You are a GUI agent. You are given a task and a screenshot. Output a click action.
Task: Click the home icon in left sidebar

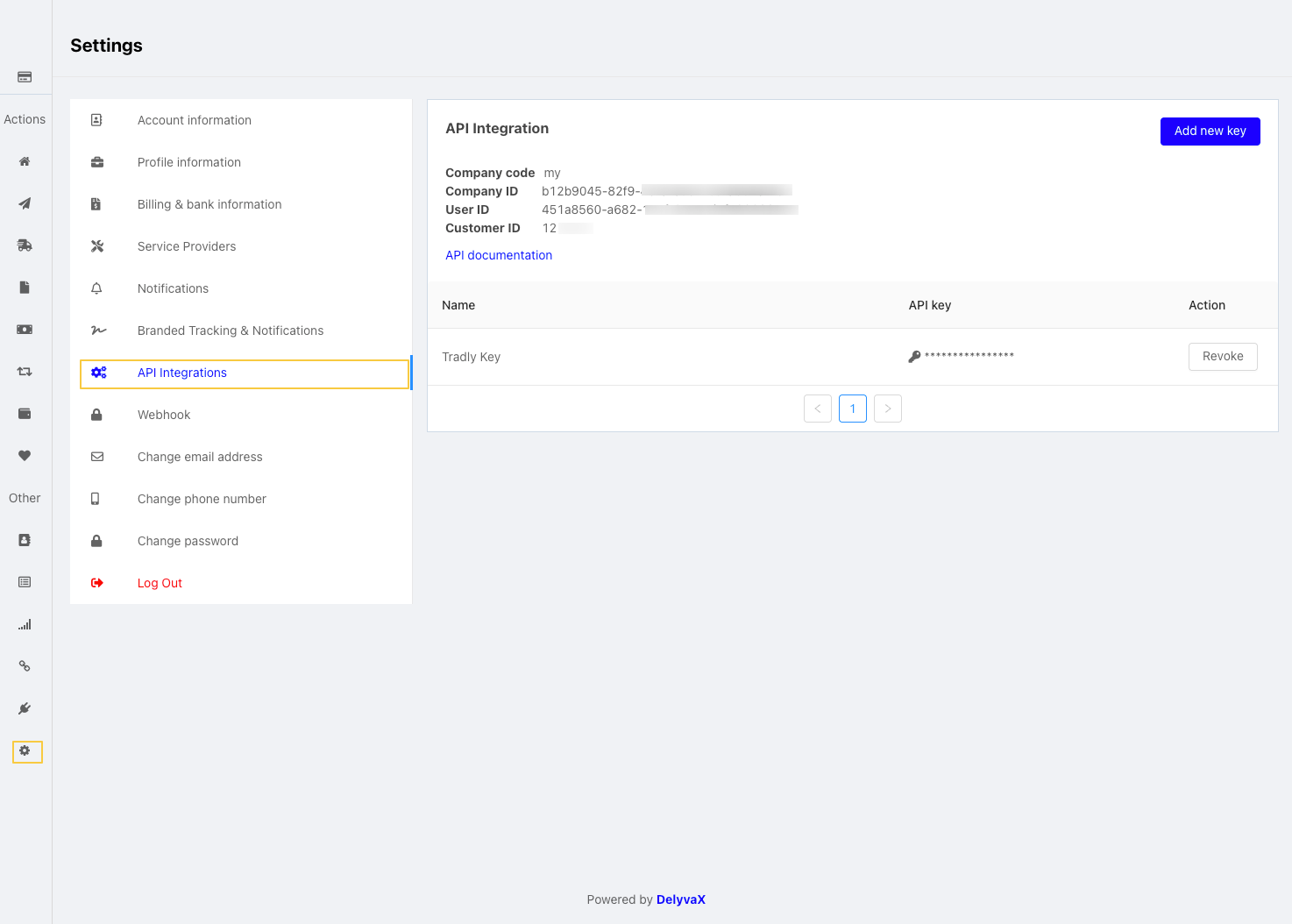pos(25,161)
